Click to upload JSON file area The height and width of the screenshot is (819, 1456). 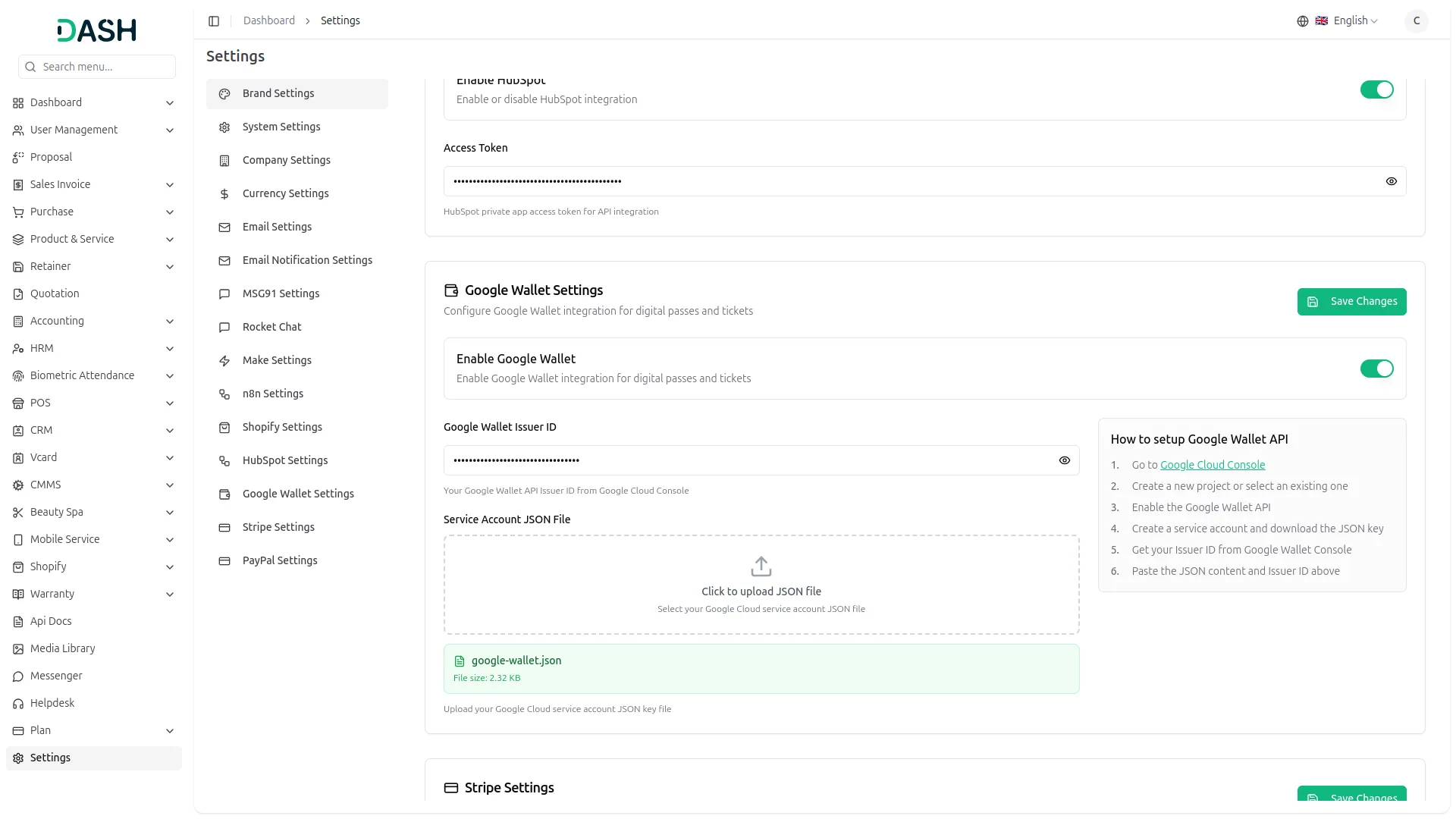(x=761, y=584)
